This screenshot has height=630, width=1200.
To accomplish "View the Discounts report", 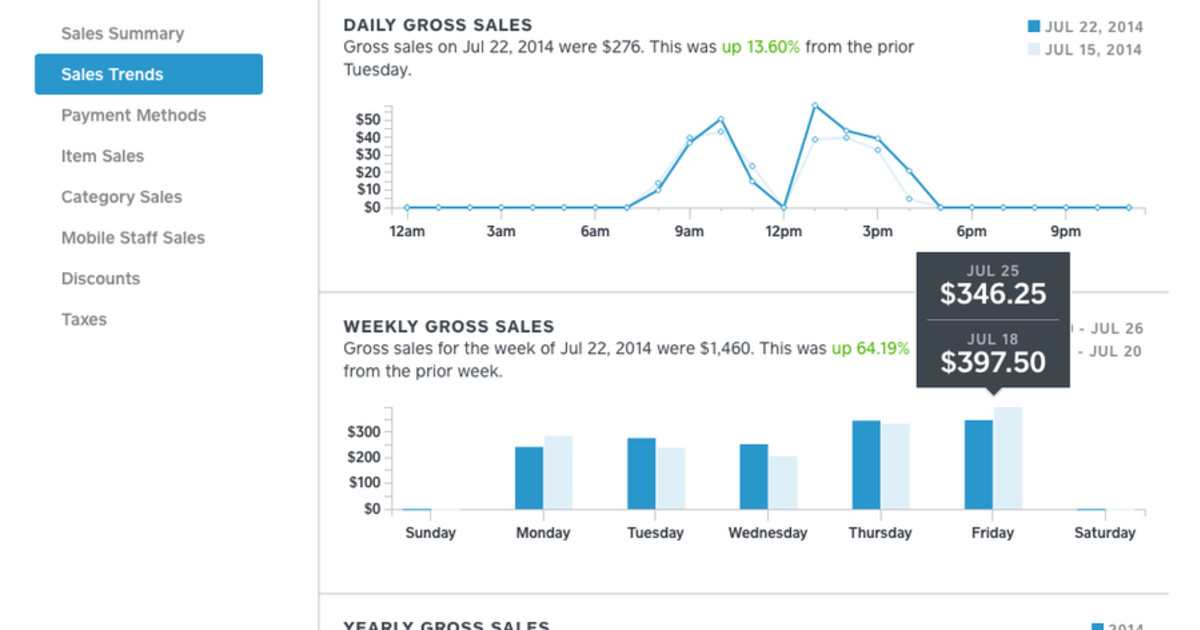I will point(100,278).
